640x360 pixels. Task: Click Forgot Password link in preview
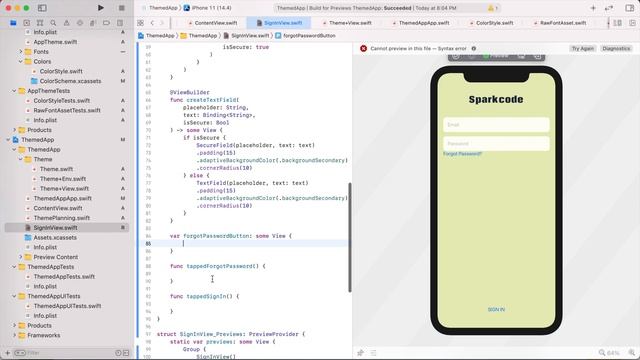462,154
